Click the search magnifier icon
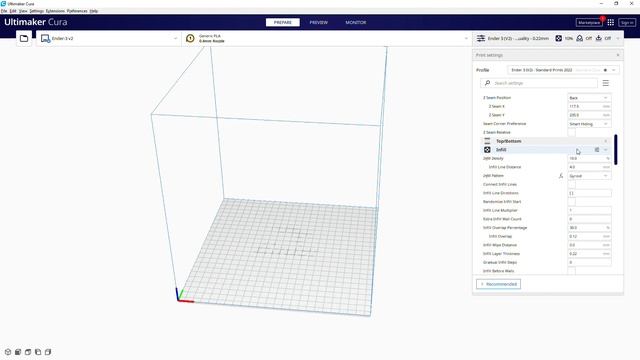640x360 pixels. tap(487, 83)
